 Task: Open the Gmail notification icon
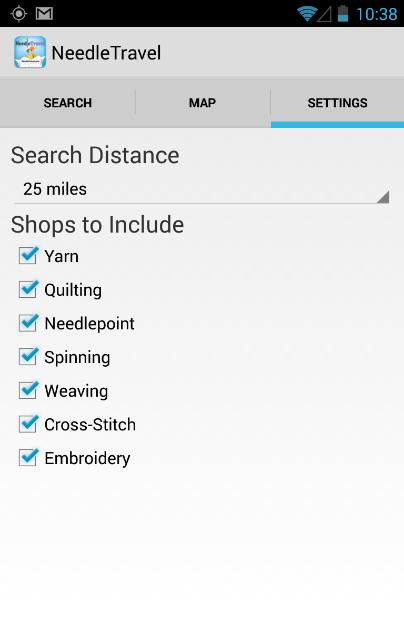pos(44,13)
